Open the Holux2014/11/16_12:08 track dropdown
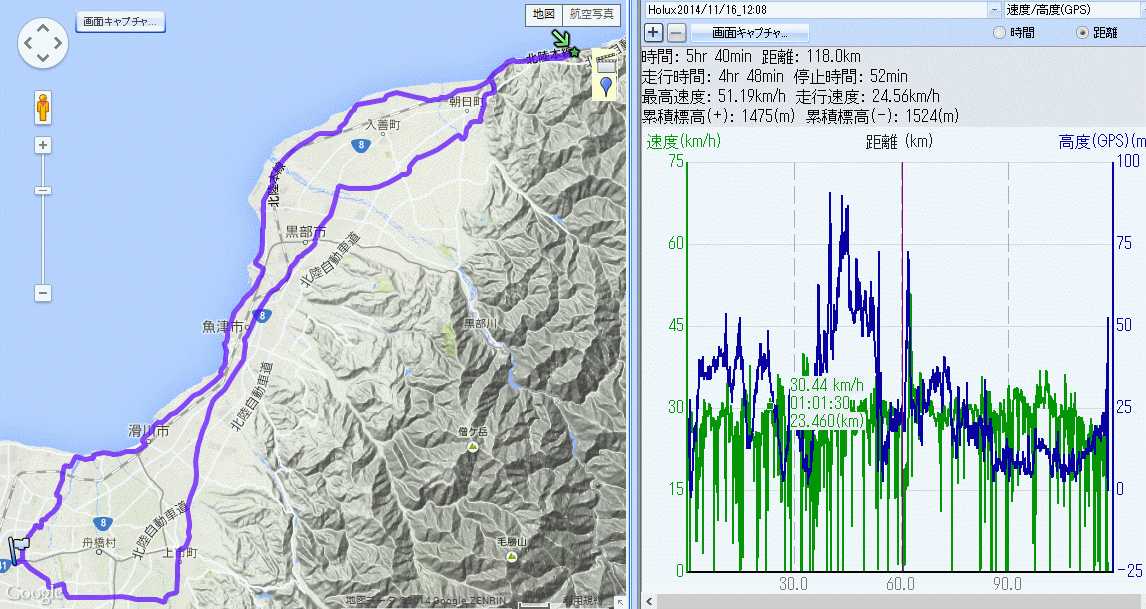Viewport: 1146px width, 609px height. coord(994,9)
